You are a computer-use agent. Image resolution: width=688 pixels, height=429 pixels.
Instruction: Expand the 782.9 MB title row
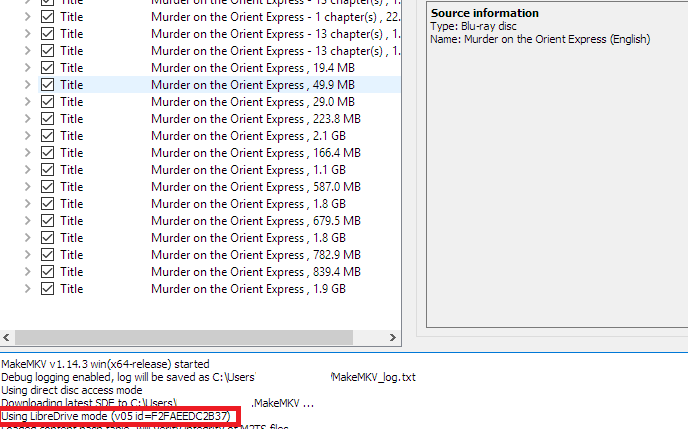pyautogui.click(x=28, y=255)
